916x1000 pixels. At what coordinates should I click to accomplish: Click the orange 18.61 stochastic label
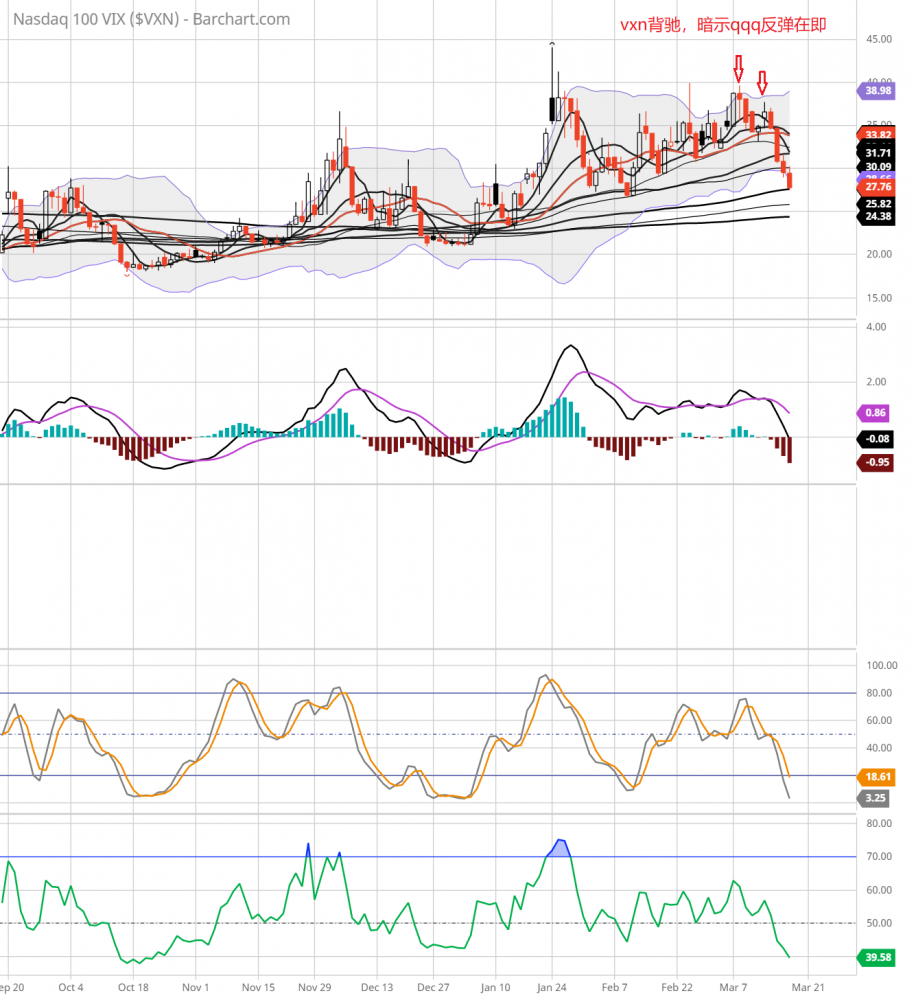877,776
